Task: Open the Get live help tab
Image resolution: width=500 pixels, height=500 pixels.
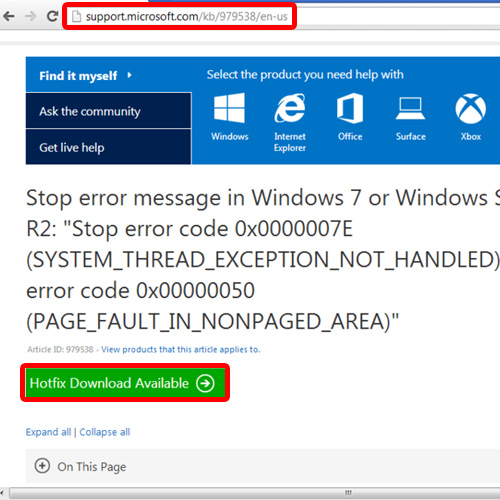Action: pos(109,147)
